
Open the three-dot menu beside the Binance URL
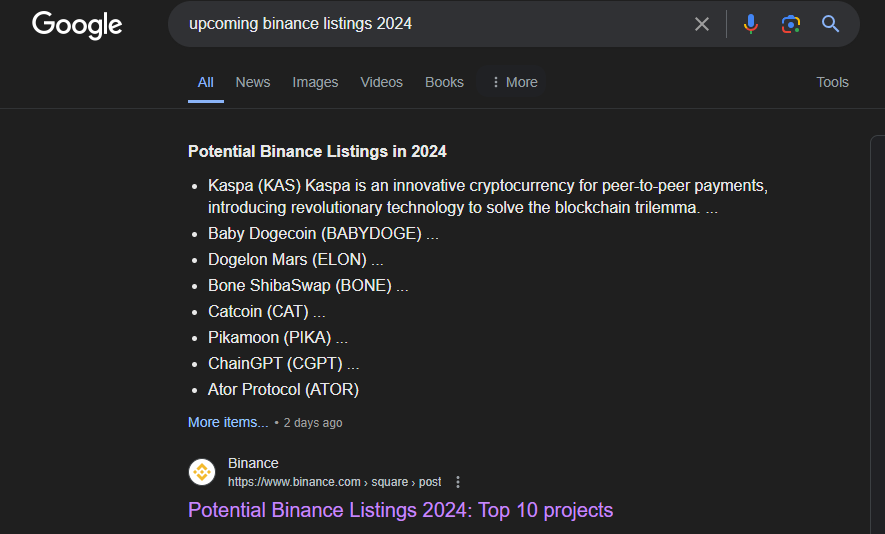click(458, 482)
